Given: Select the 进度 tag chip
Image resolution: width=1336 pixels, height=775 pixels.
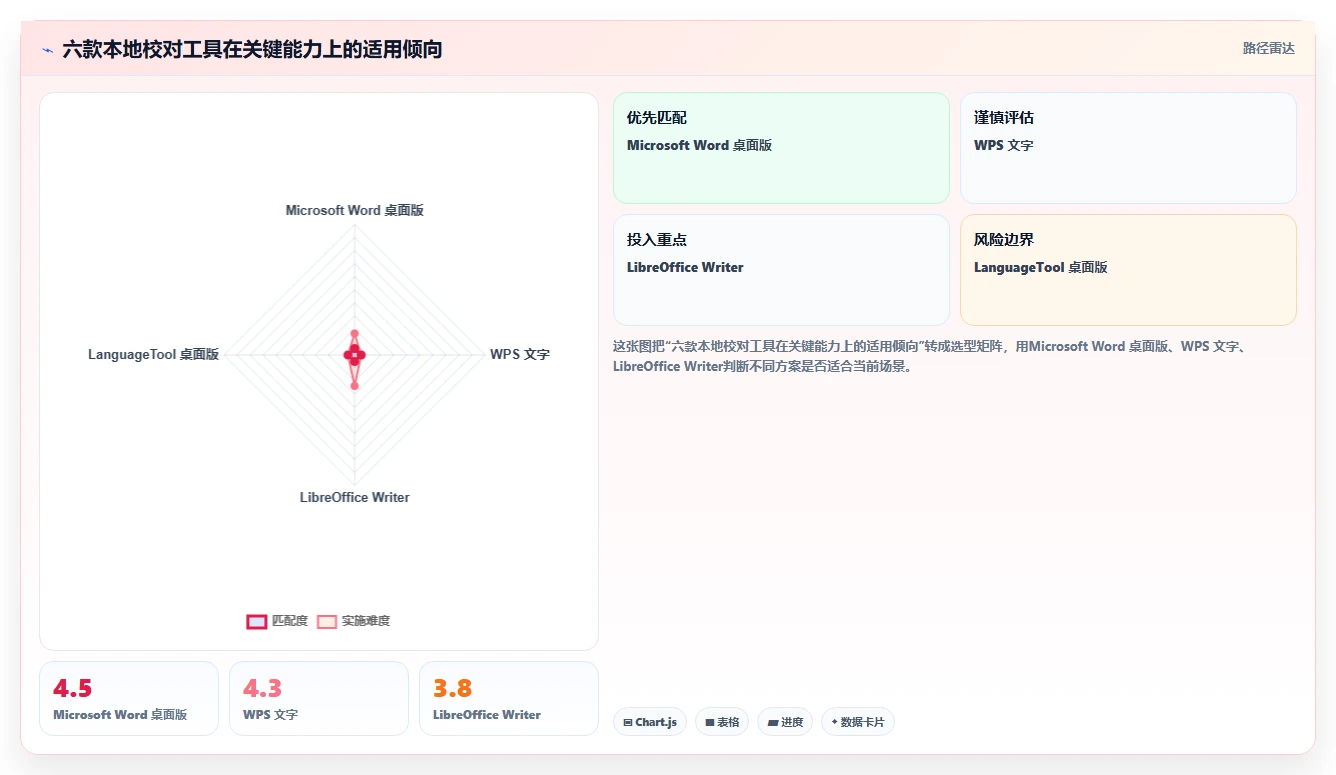Looking at the screenshot, I should pyautogui.click(x=785, y=722).
